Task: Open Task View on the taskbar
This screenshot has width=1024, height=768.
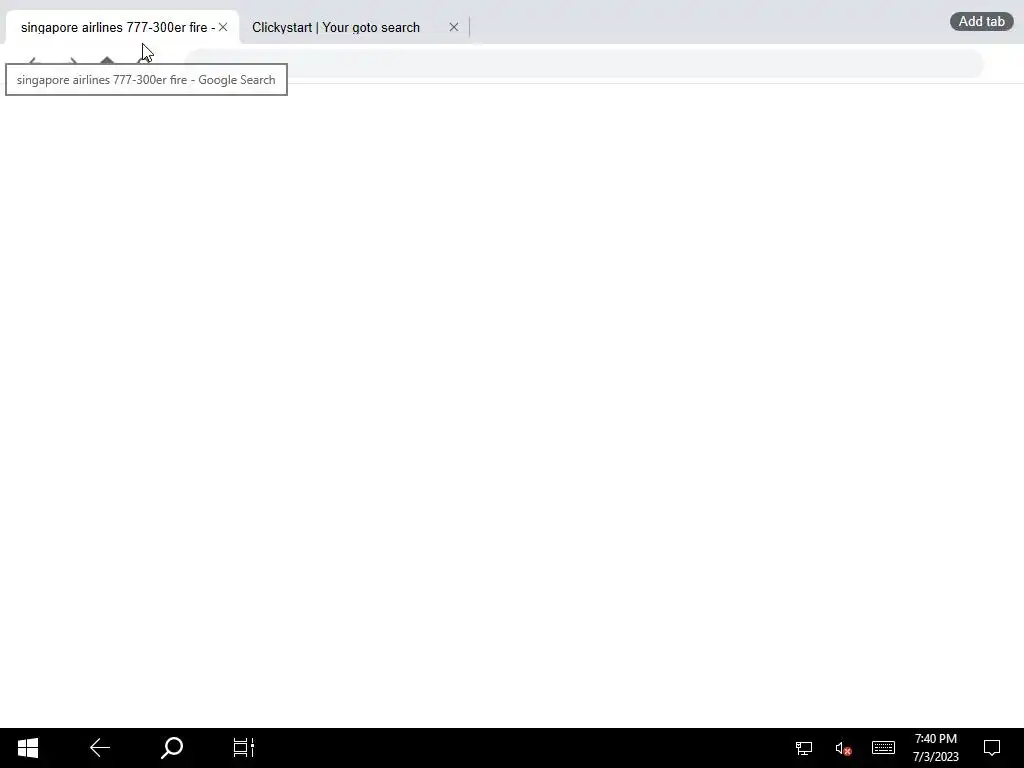Action: (244, 748)
